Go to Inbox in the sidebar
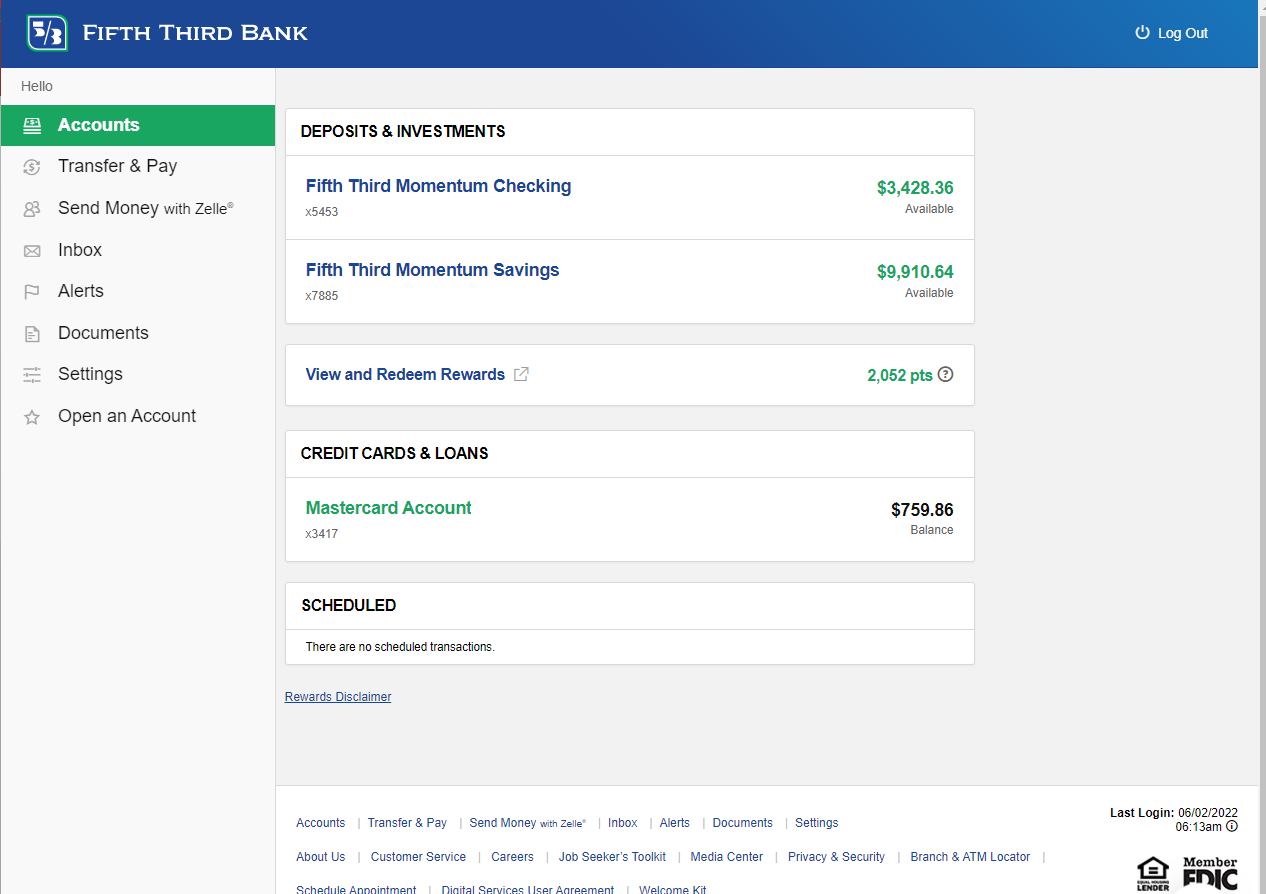The image size is (1266, 894). 137,250
